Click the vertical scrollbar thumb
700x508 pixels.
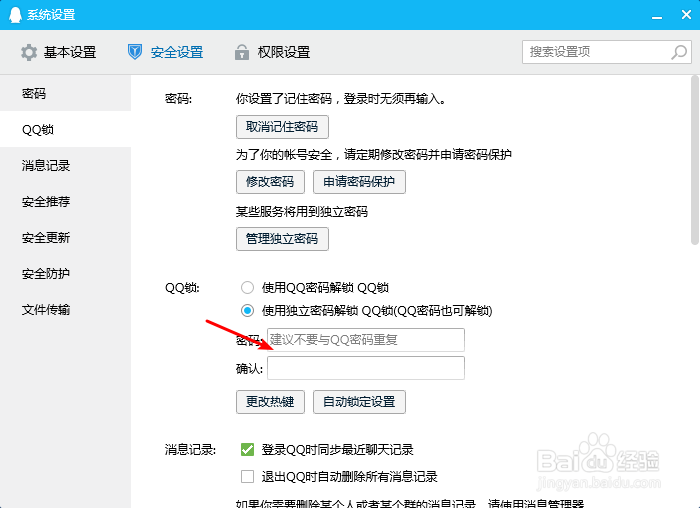pos(694,160)
